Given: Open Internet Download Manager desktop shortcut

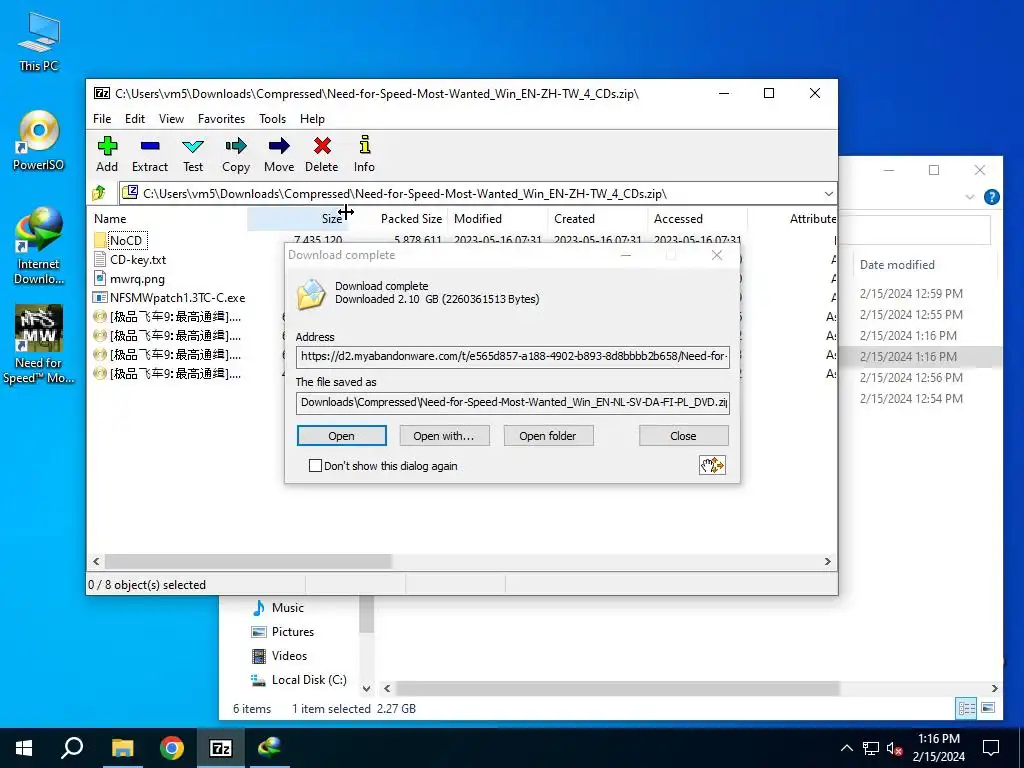Looking at the screenshot, I should coord(39,246).
